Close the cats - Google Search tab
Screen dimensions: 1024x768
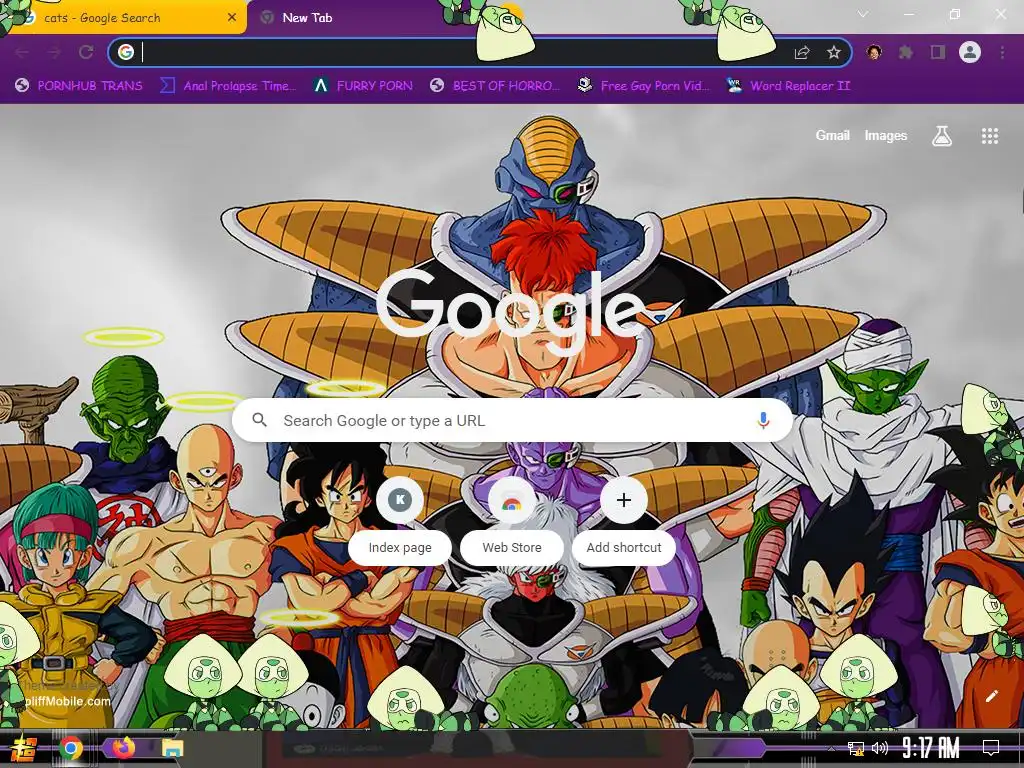pyautogui.click(x=231, y=18)
